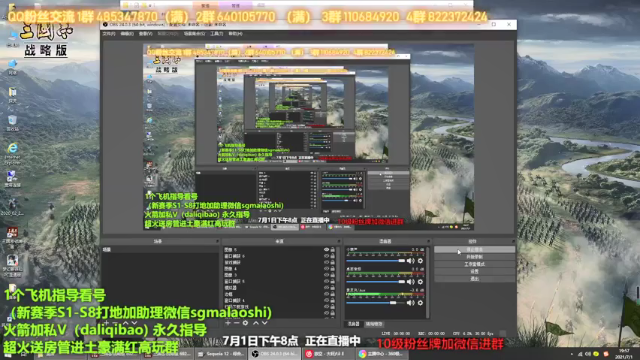The image size is (640, 360).
Task: Click the 退出 exit button in controls
Action: [474, 279]
